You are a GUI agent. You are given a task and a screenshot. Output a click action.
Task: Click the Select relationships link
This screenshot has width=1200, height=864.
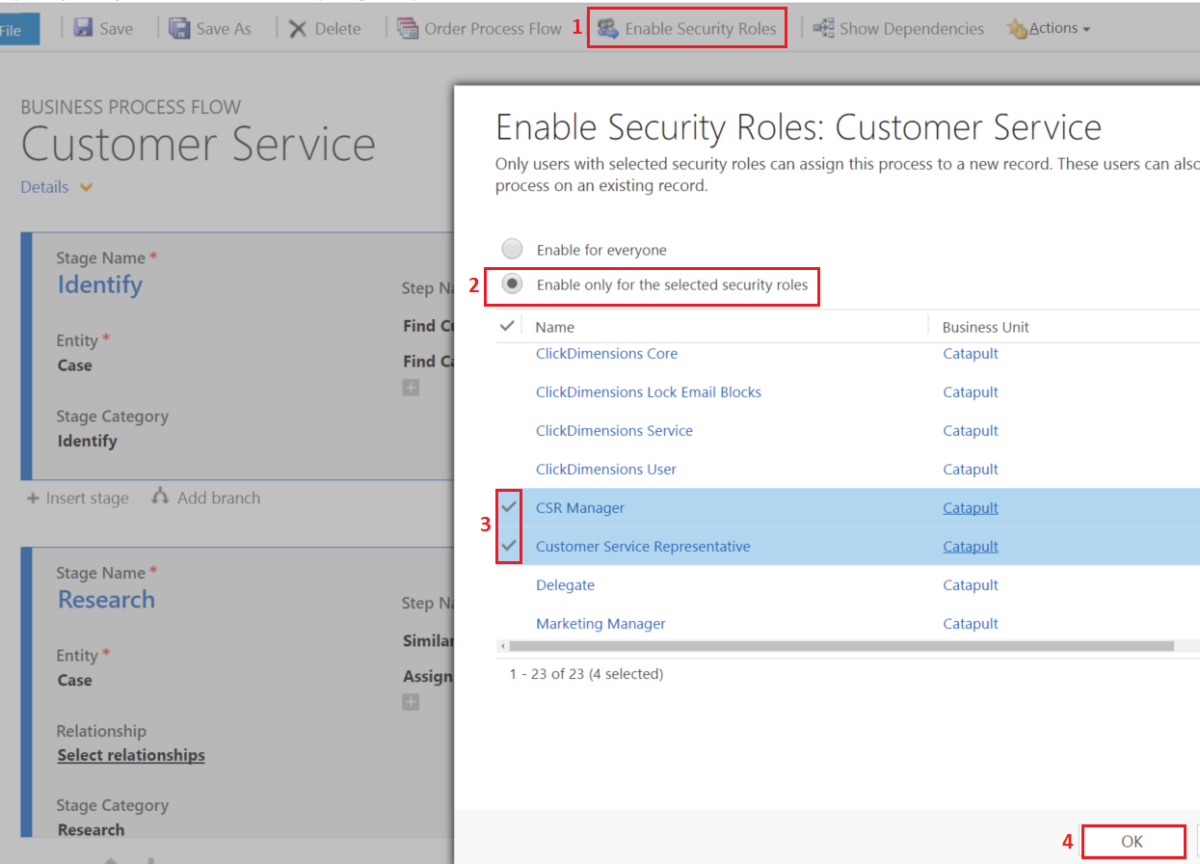(x=131, y=755)
